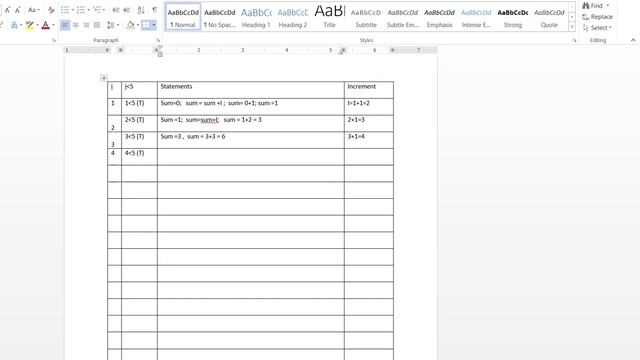Click Replace in the Editing group
The width and height of the screenshot is (640, 360).
tap(598, 17)
